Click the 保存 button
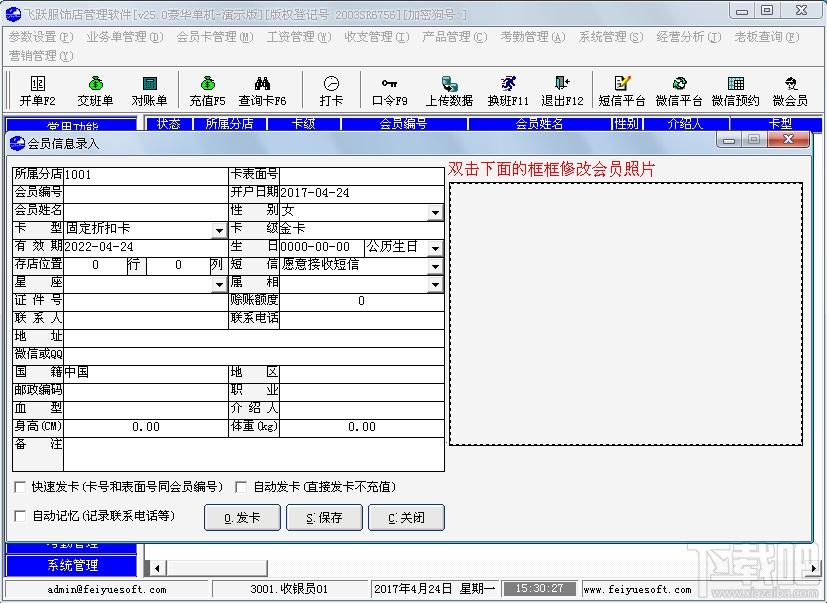 [x=324, y=518]
